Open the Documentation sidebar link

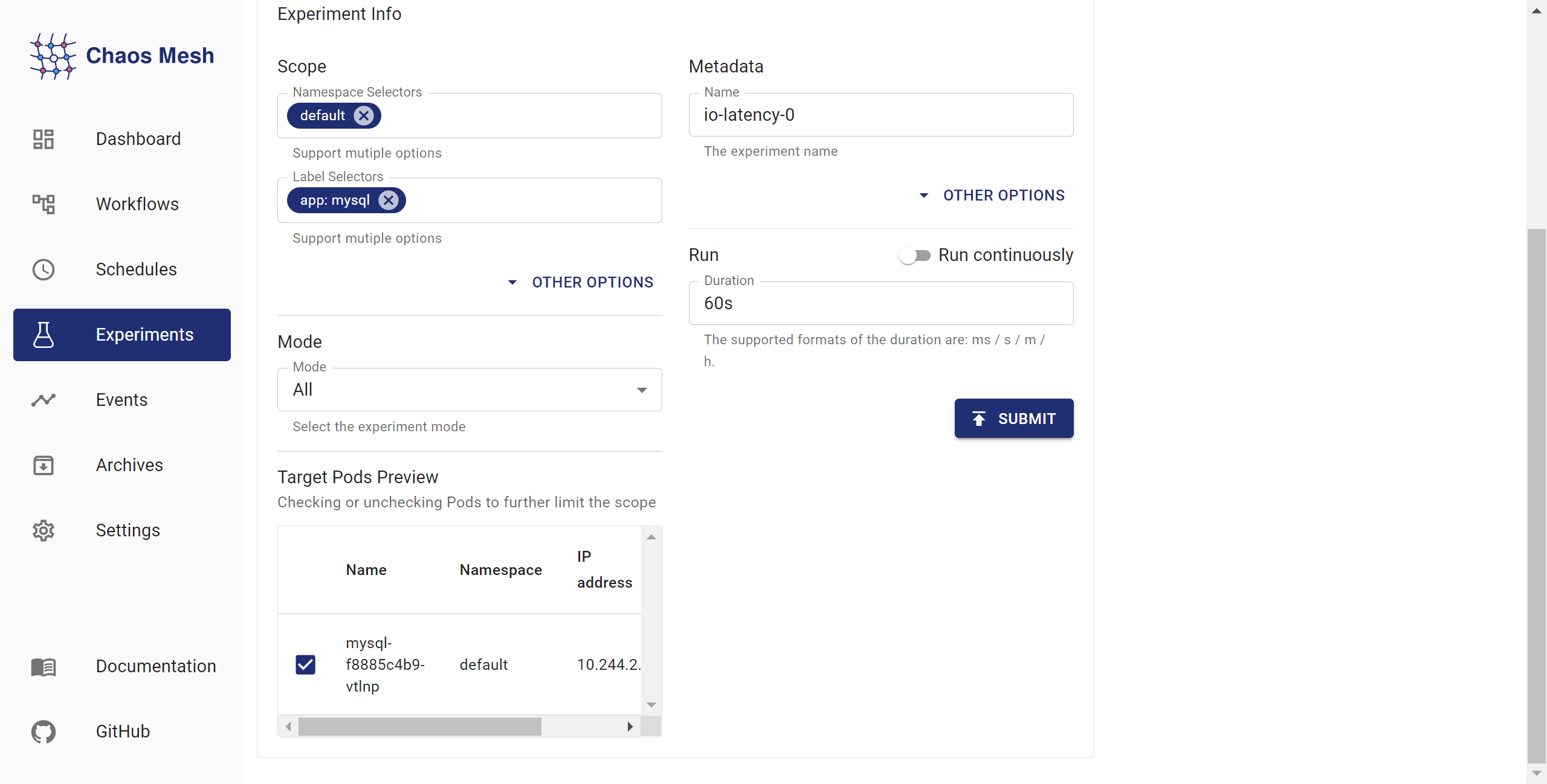[x=156, y=666]
